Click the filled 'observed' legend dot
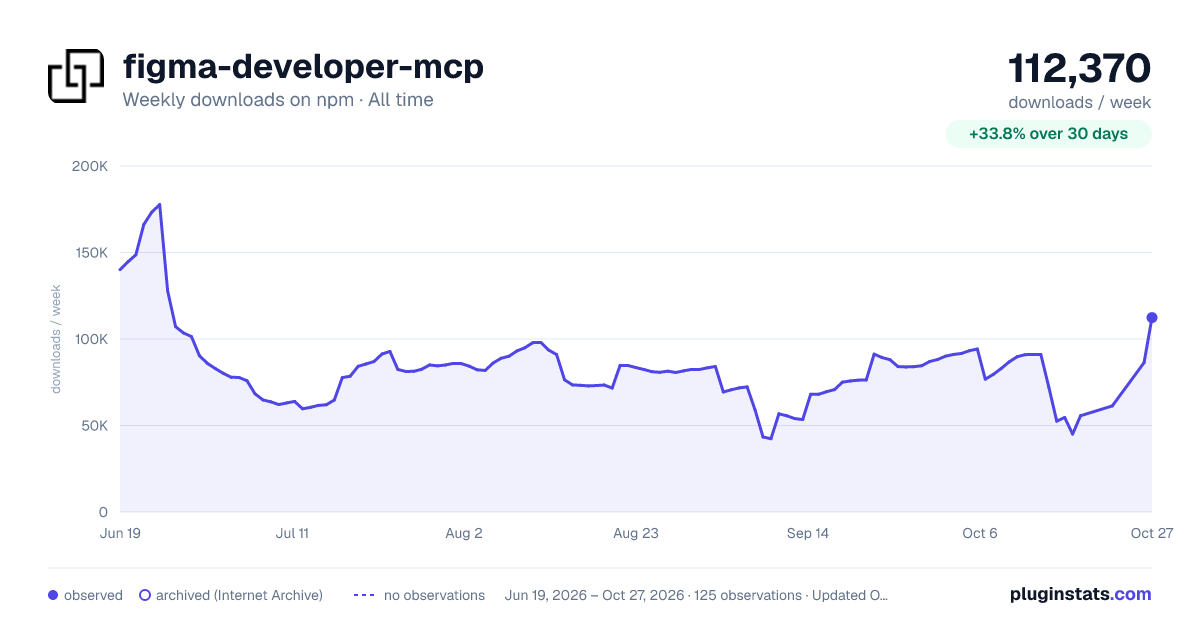The width and height of the screenshot is (1200, 630). (x=53, y=595)
